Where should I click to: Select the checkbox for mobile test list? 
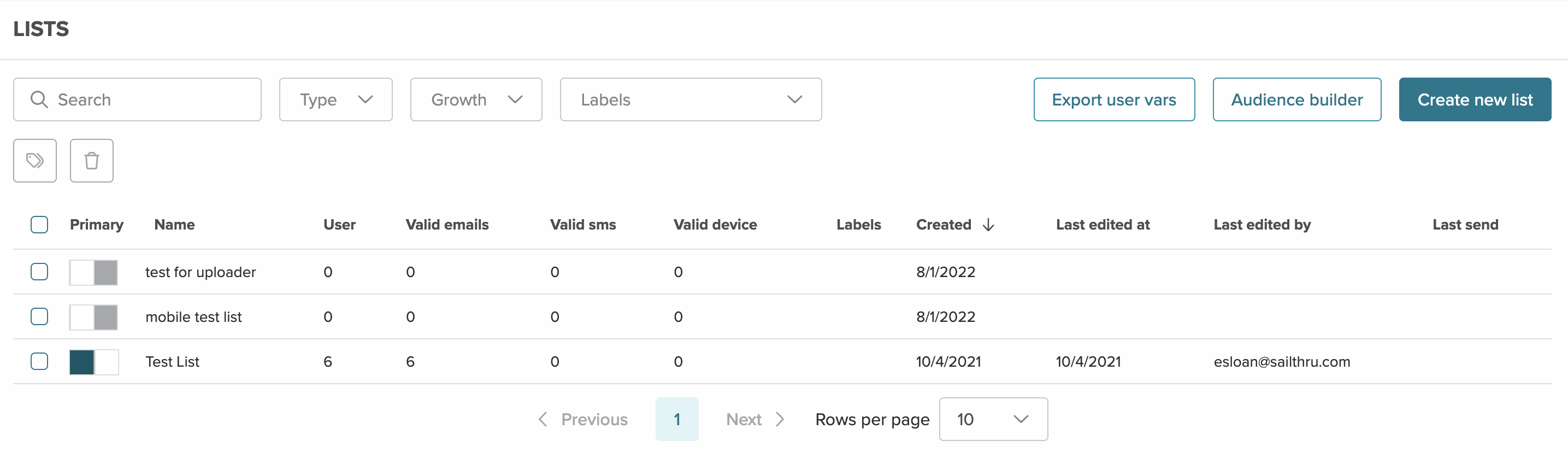tap(39, 316)
